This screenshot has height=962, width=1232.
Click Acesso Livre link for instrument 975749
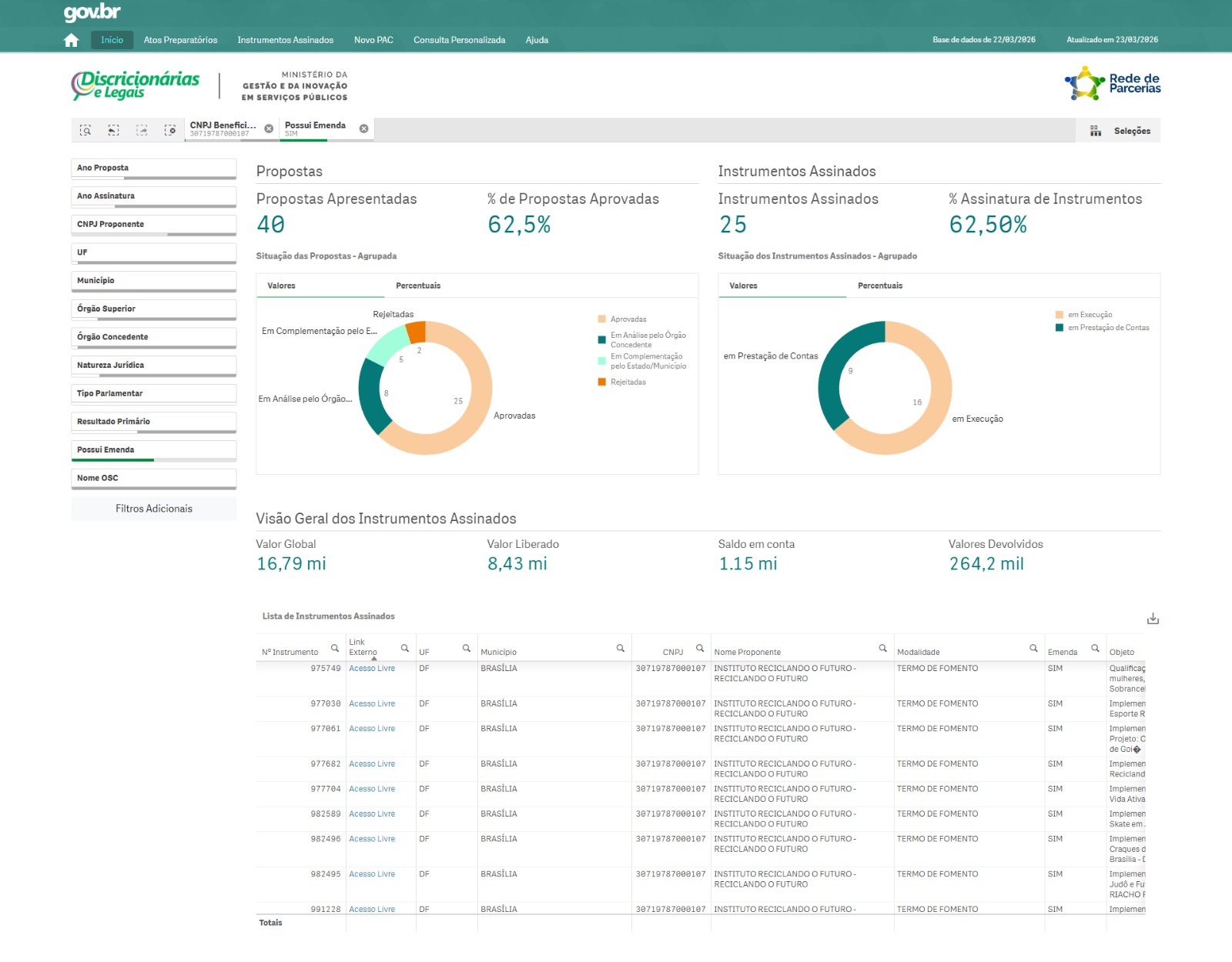[x=372, y=669]
